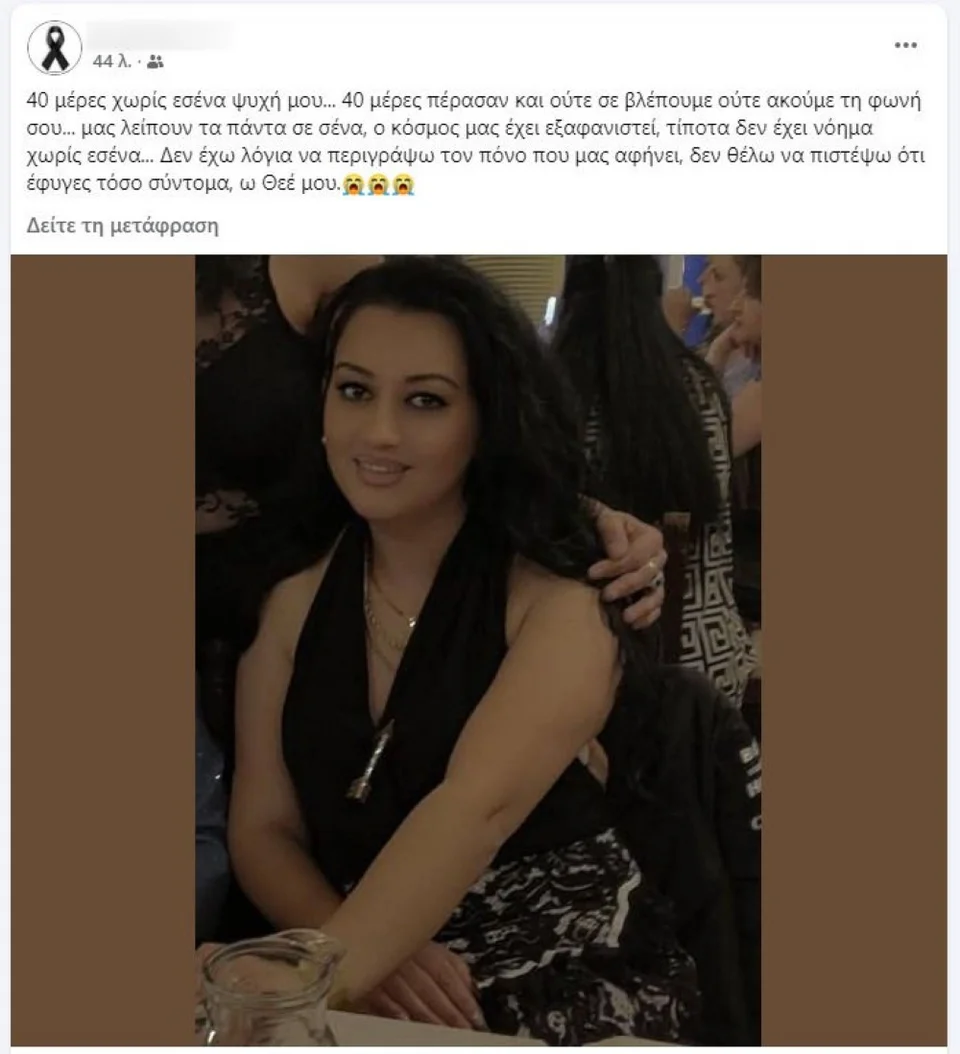This screenshot has height=1054, width=960.
Task: Click the line starting 'χωρίς εσένα... Δεν έχω λόγια'
Action: [x=475, y=156]
